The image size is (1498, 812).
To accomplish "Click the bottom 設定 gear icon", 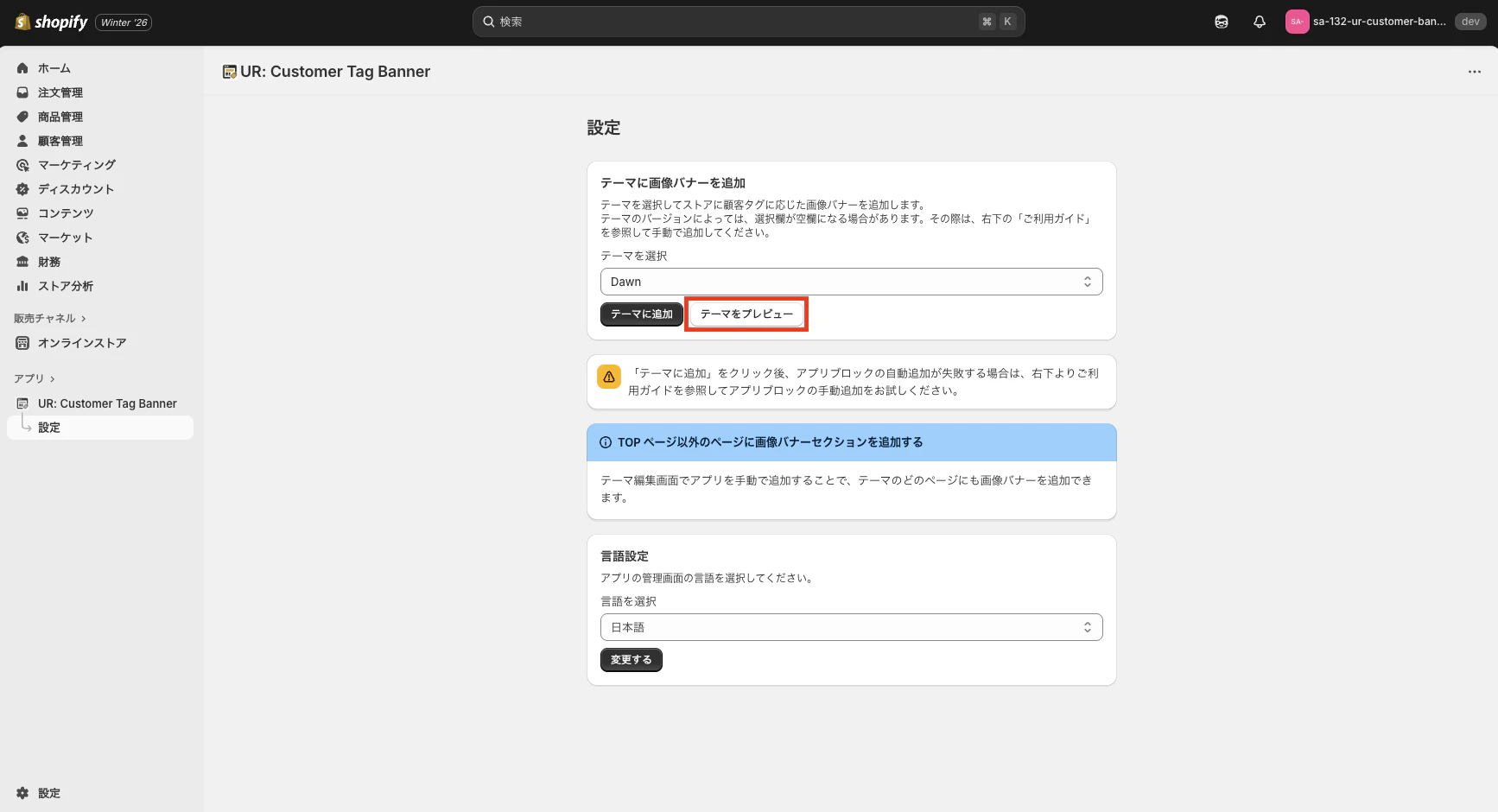I will click(x=22, y=793).
